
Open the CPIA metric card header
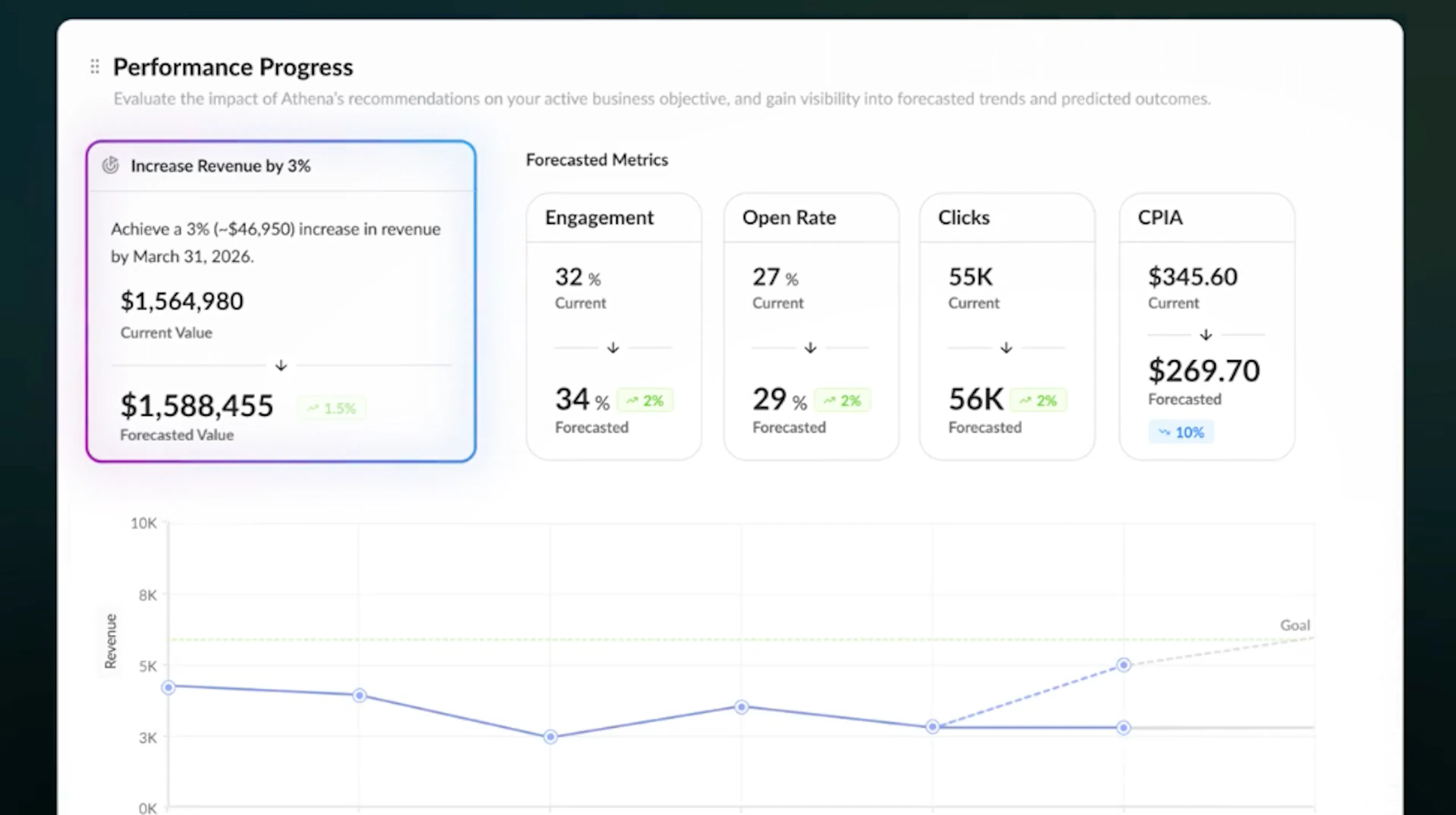coord(1207,218)
